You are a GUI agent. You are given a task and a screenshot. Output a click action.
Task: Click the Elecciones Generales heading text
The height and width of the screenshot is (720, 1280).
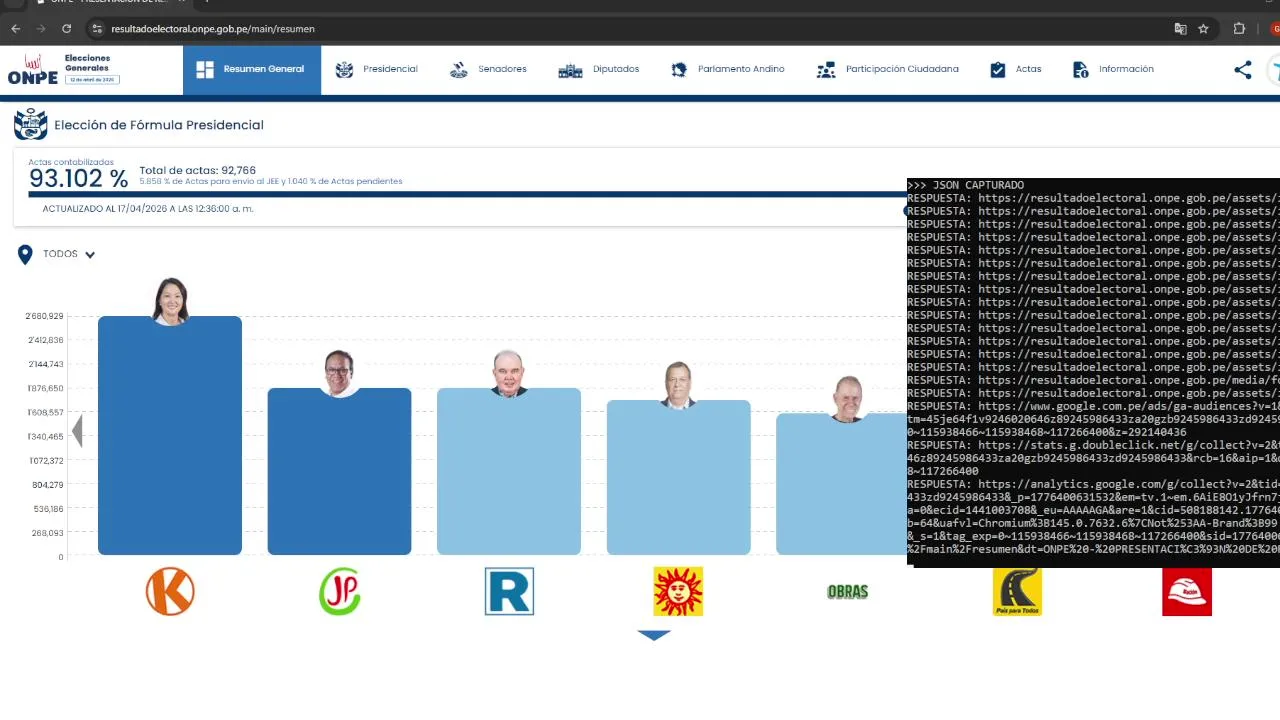(88, 63)
